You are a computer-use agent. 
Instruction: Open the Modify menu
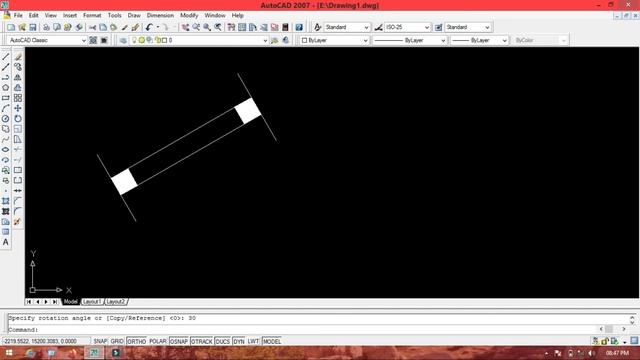coord(189,15)
